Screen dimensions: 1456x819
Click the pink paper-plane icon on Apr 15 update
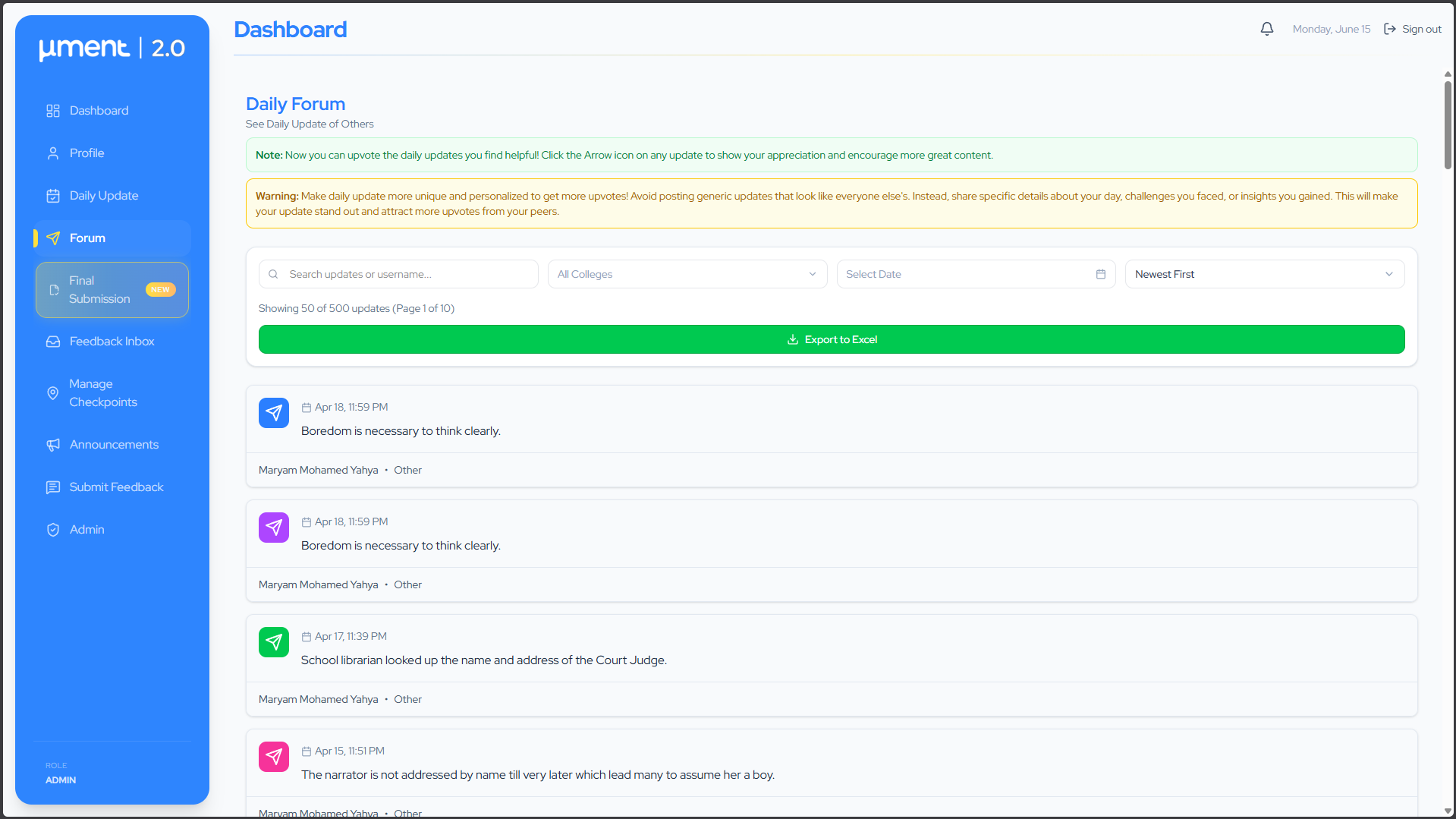[x=274, y=757]
